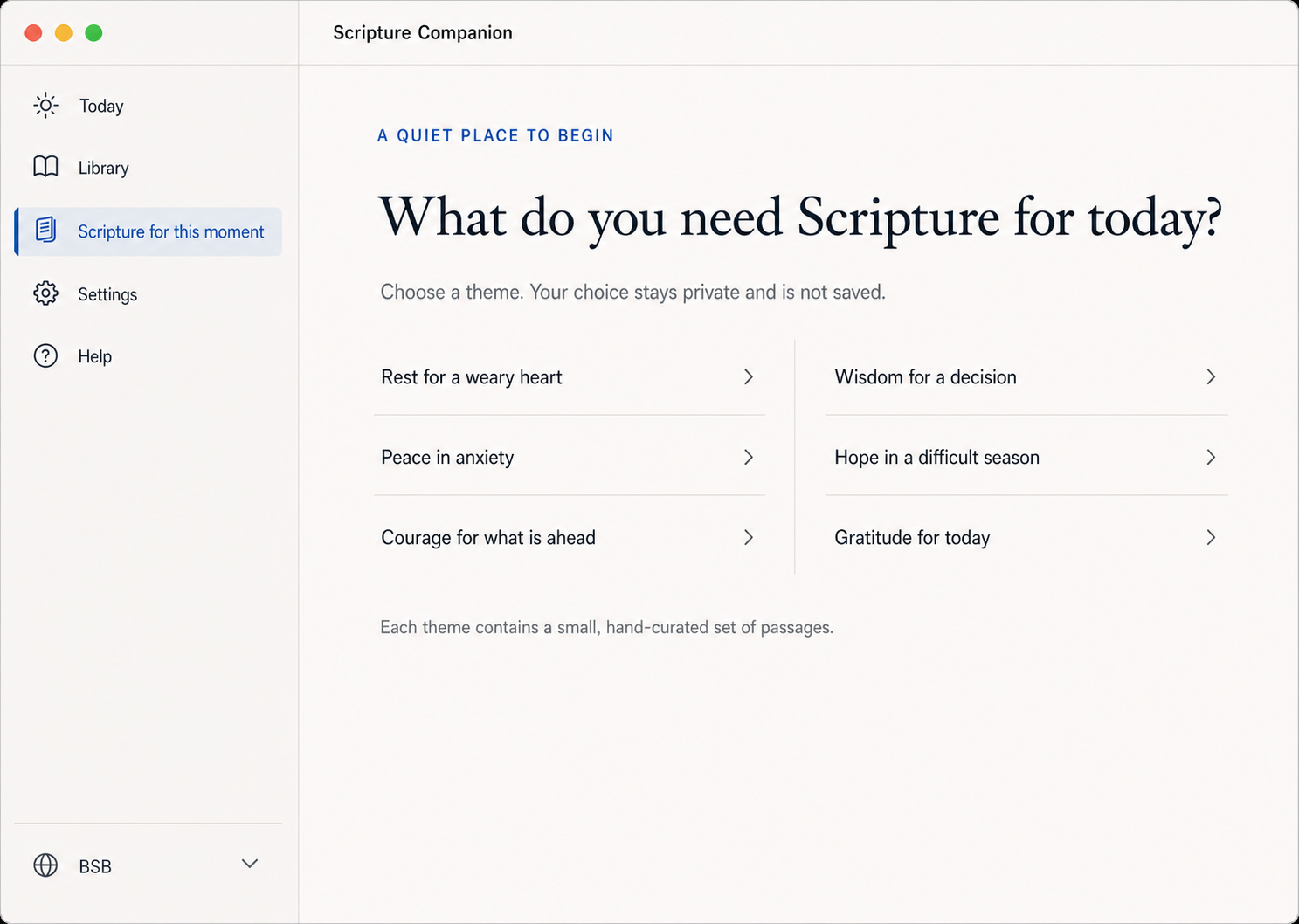Open Settings from the sidebar
This screenshot has width=1299, height=924.
click(148, 294)
